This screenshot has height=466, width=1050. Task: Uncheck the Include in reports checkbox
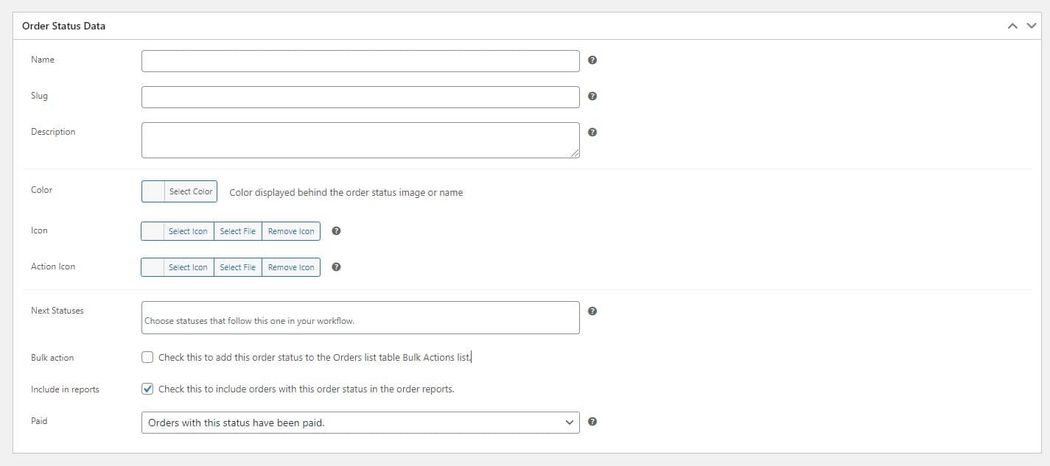point(148,389)
